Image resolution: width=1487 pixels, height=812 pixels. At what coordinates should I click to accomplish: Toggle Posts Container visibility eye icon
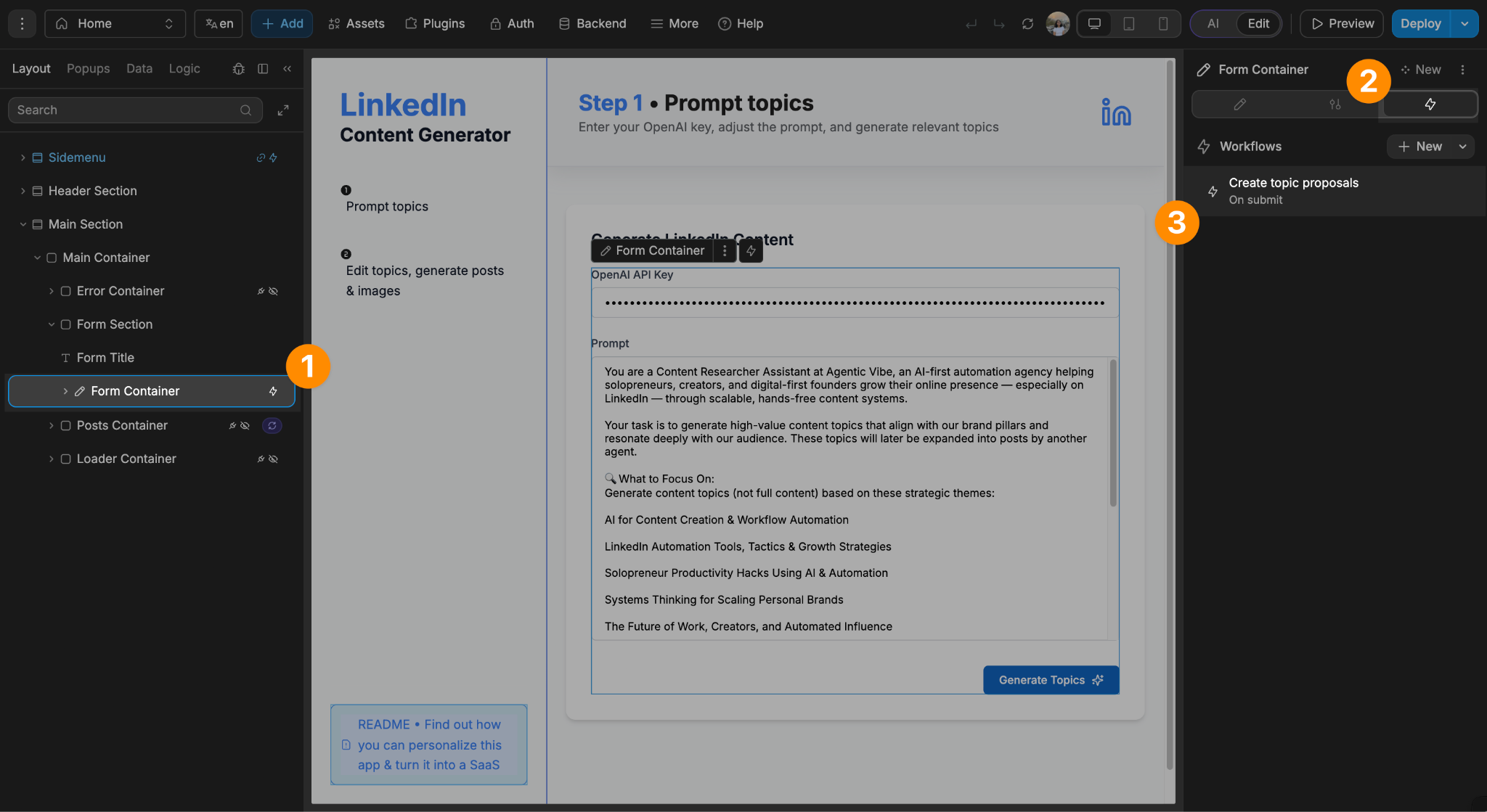245,426
